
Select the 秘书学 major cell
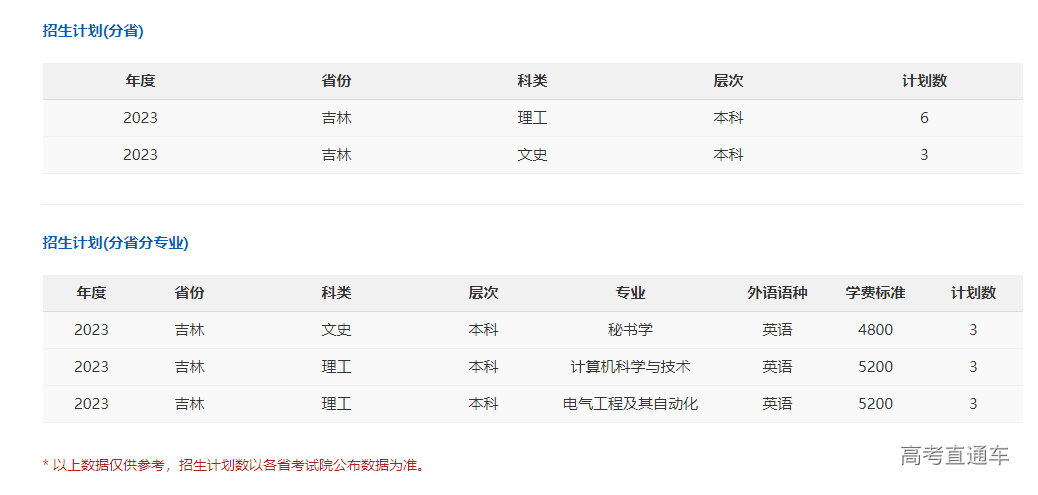click(630, 330)
